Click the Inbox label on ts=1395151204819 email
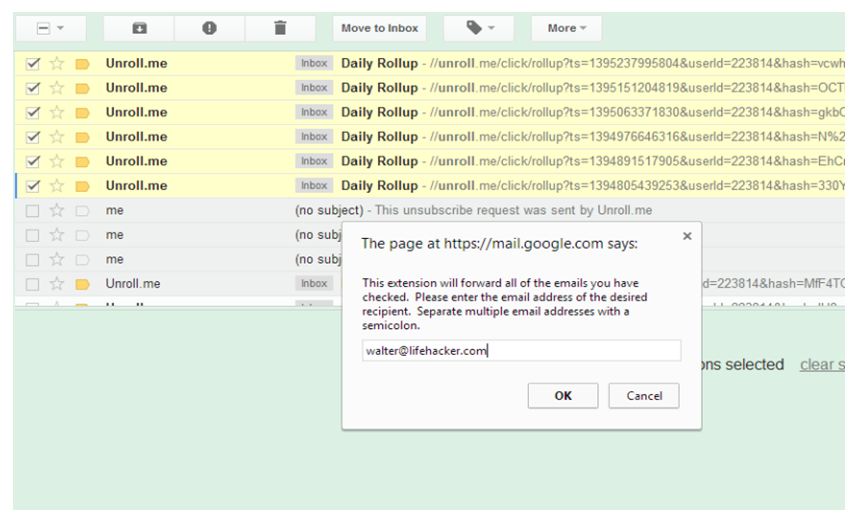 (x=314, y=87)
